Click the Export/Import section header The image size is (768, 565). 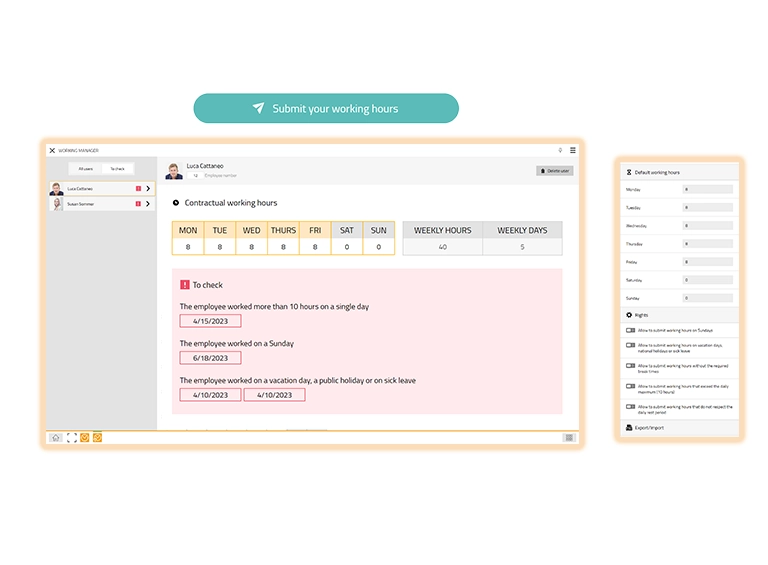[680, 427]
